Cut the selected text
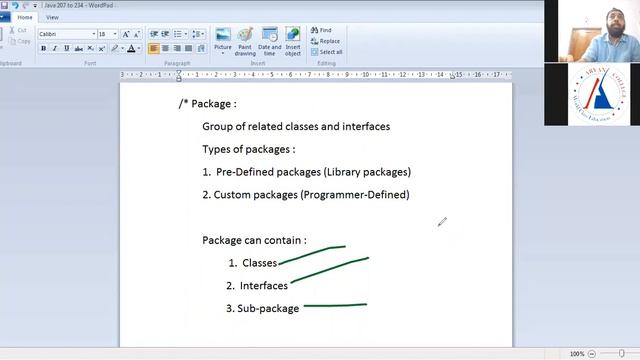The height and width of the screenshot is (360, 640). click(18, 30)
